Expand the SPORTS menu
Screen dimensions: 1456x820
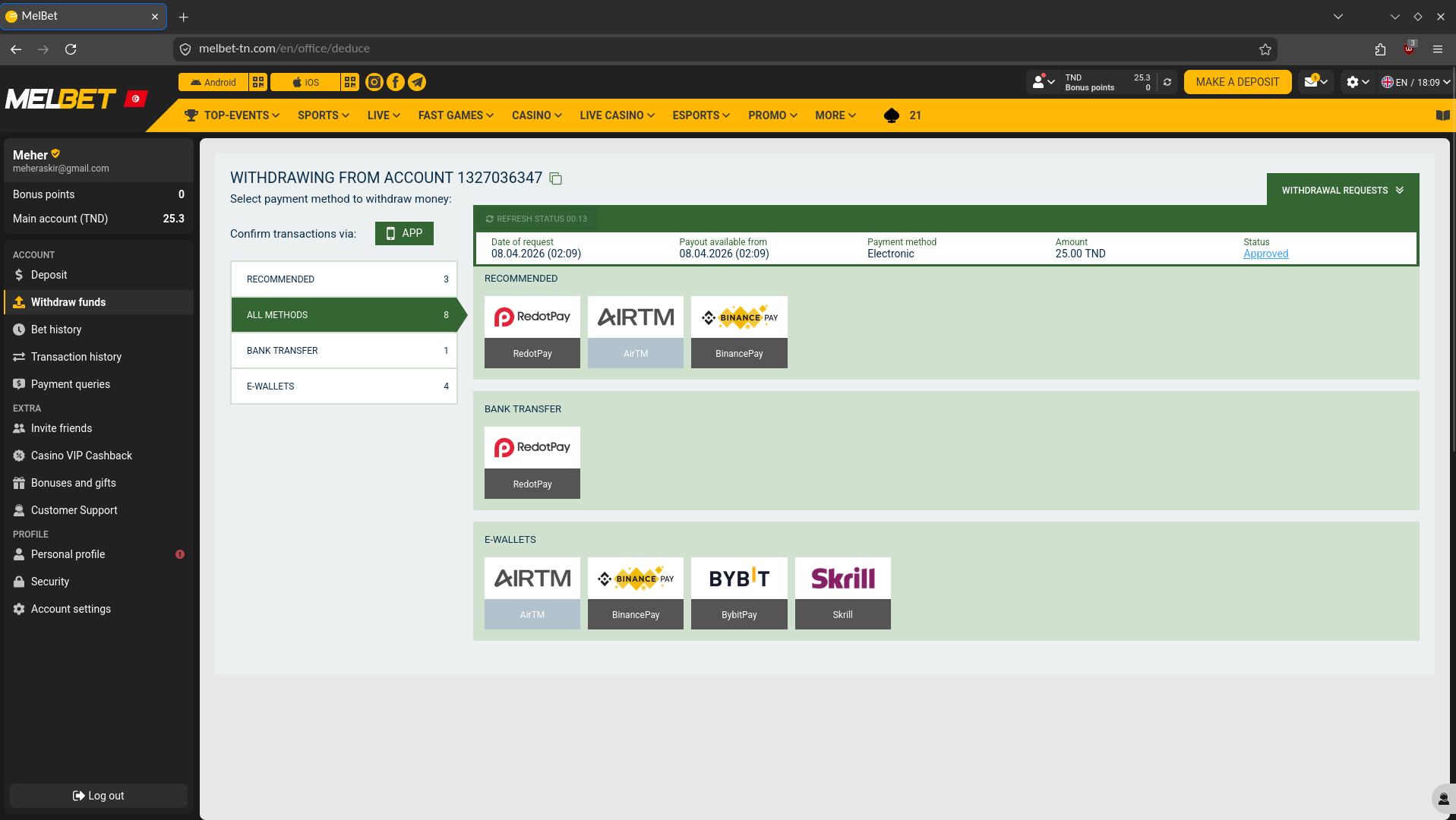(324, 115)
